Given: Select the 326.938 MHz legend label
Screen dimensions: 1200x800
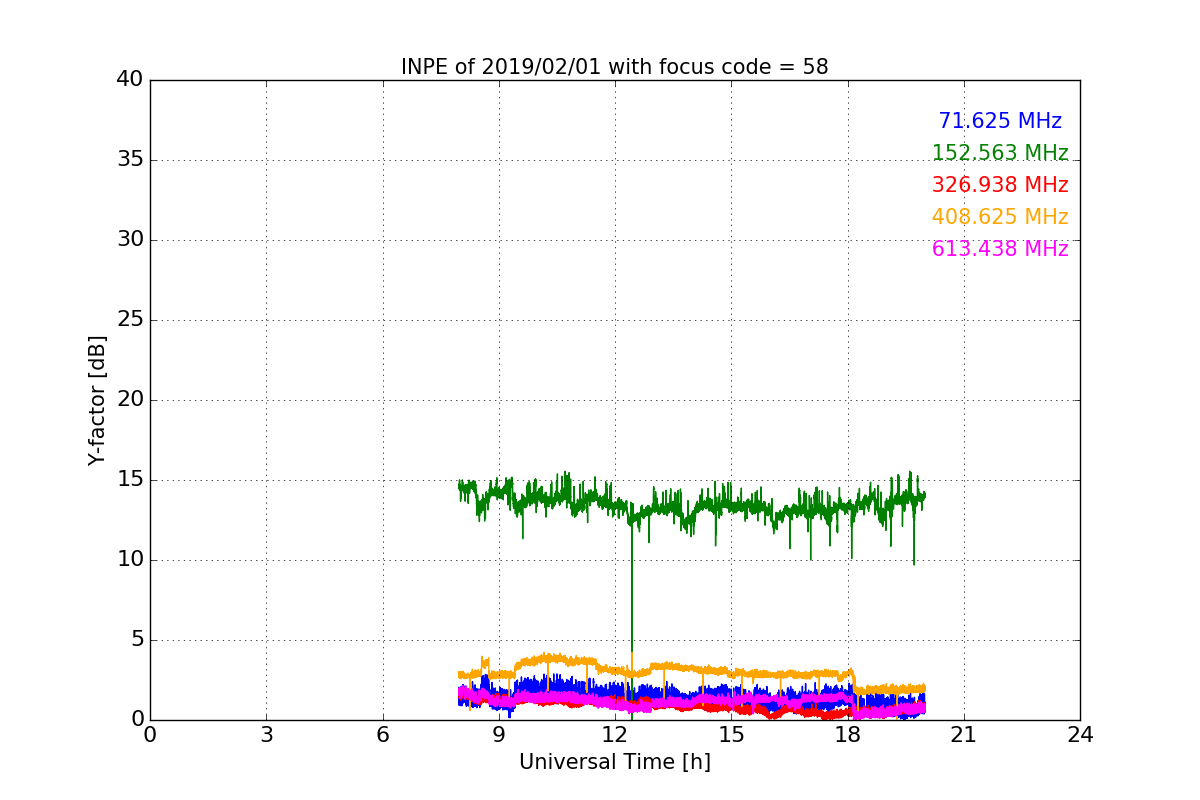Looking at the screenshot, I should (x=1000, y=185).
